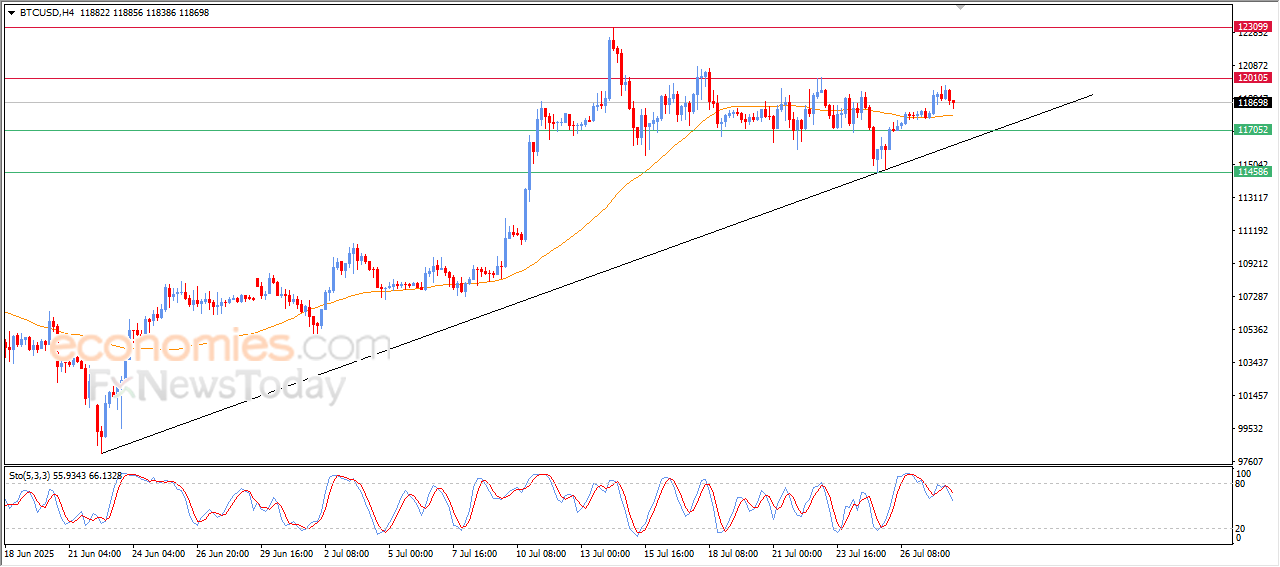Click the 24 Jun 04:00 time label
Screen dimensions: 1280x567
coord(158,552)
